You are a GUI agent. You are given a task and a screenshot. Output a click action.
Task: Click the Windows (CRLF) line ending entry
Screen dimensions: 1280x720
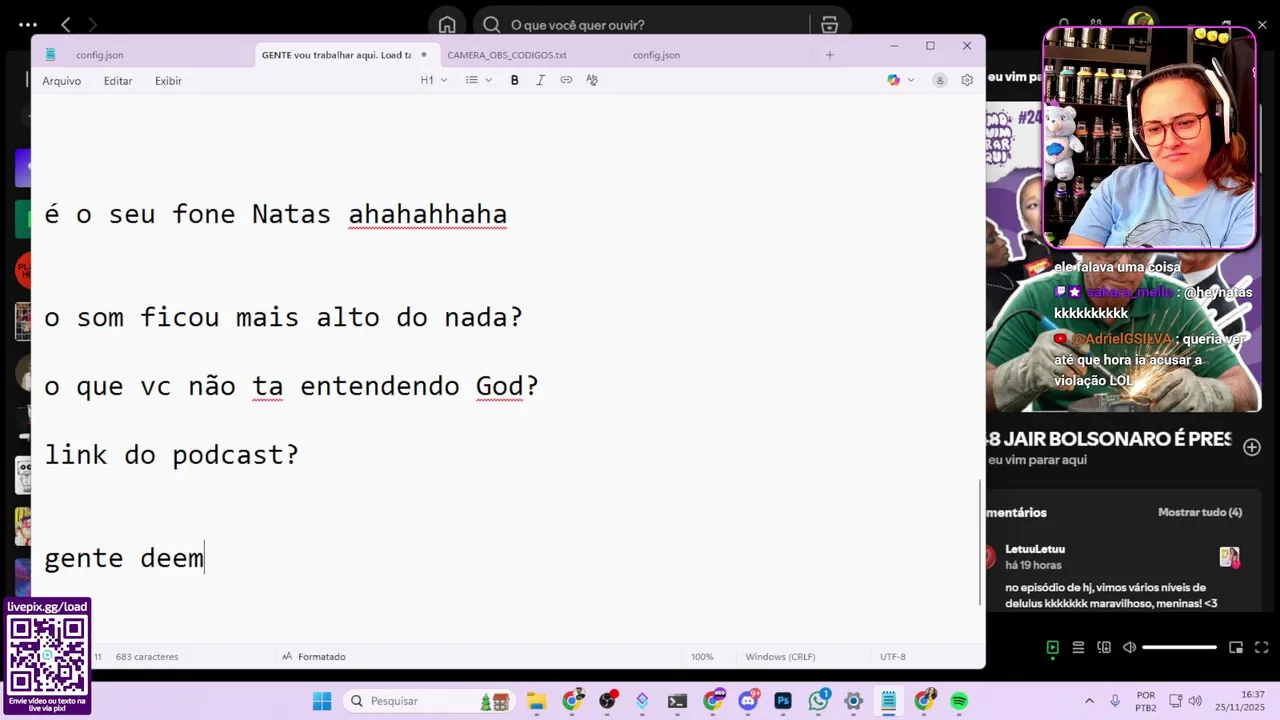coord(780,657)
